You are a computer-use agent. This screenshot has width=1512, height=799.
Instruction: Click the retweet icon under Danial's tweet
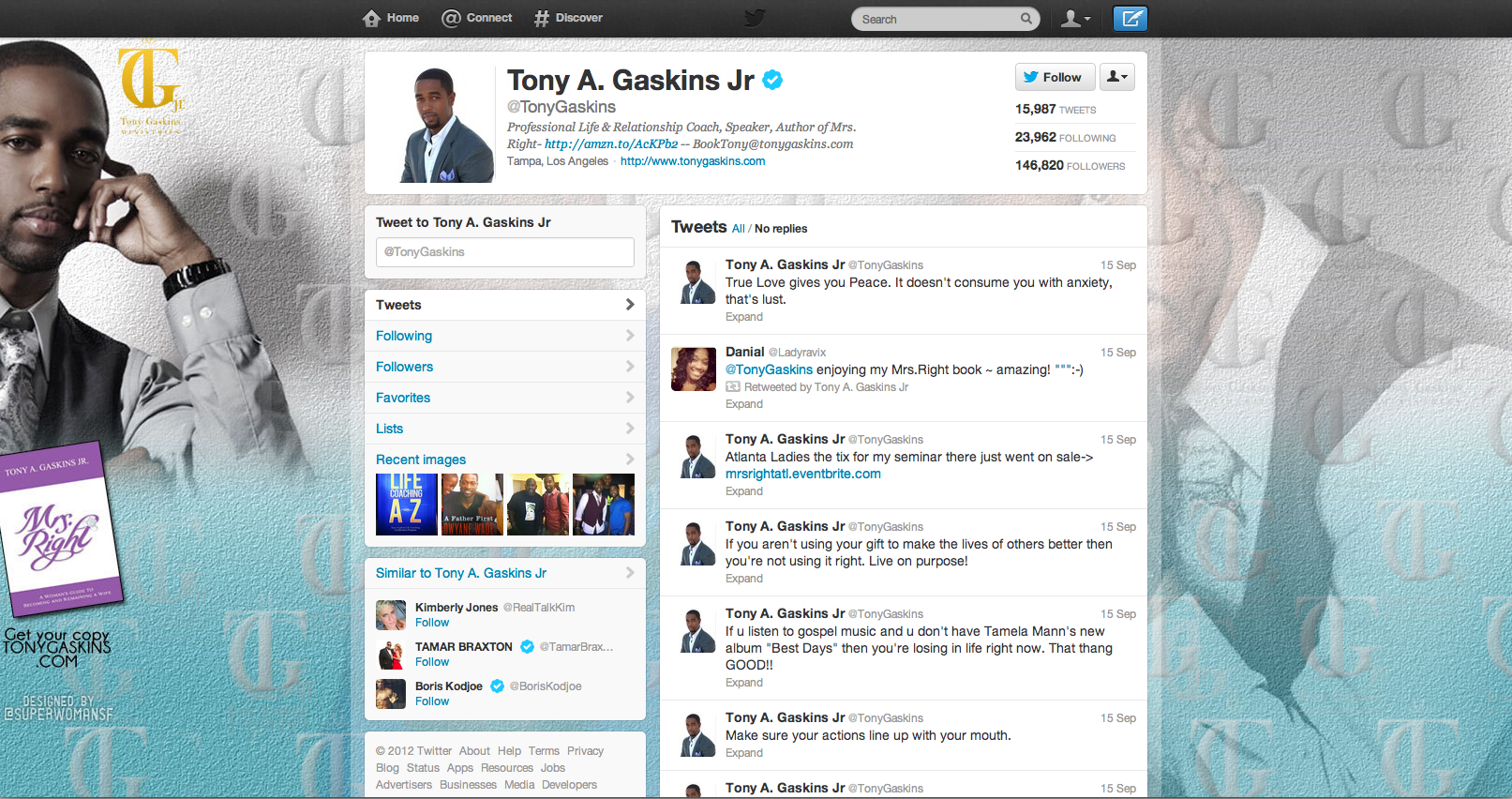[733, 387]
